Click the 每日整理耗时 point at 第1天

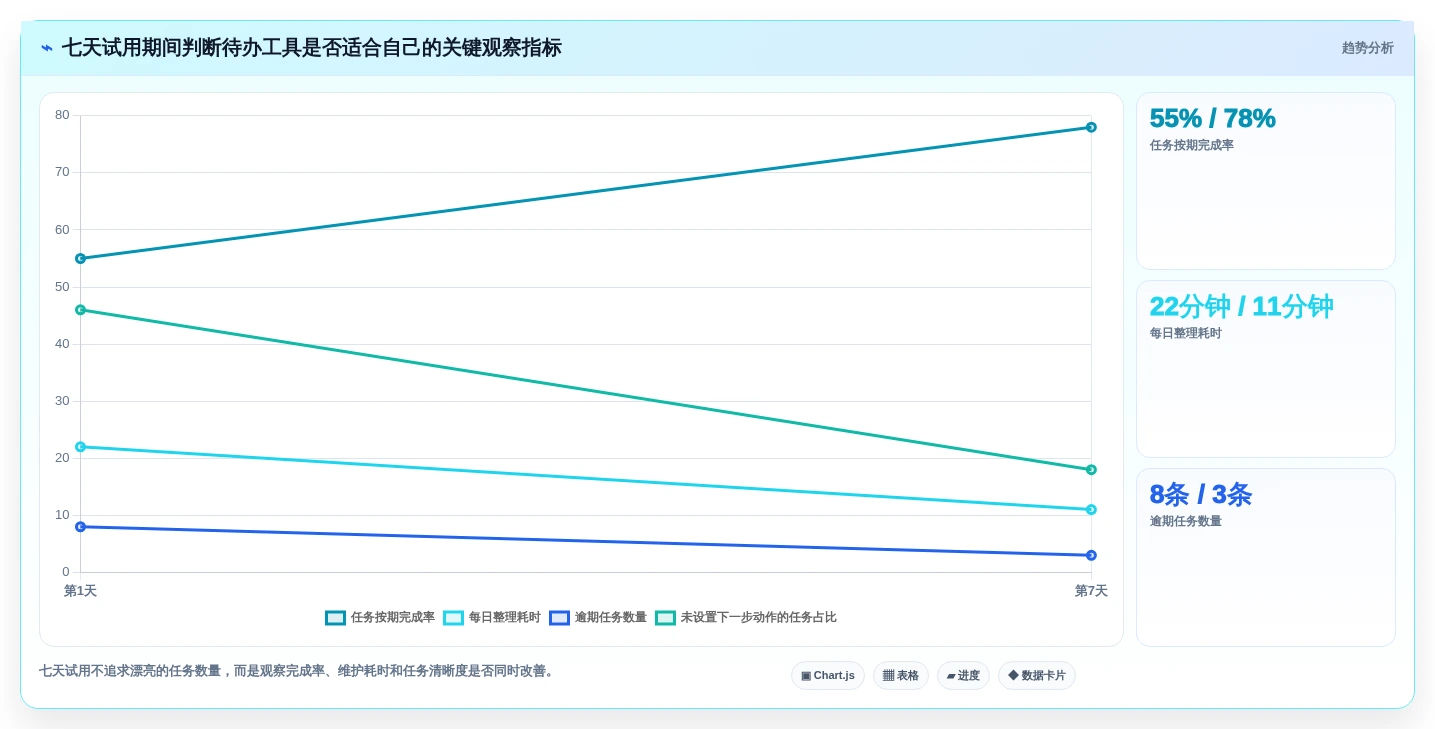click(x=81, y=447)
